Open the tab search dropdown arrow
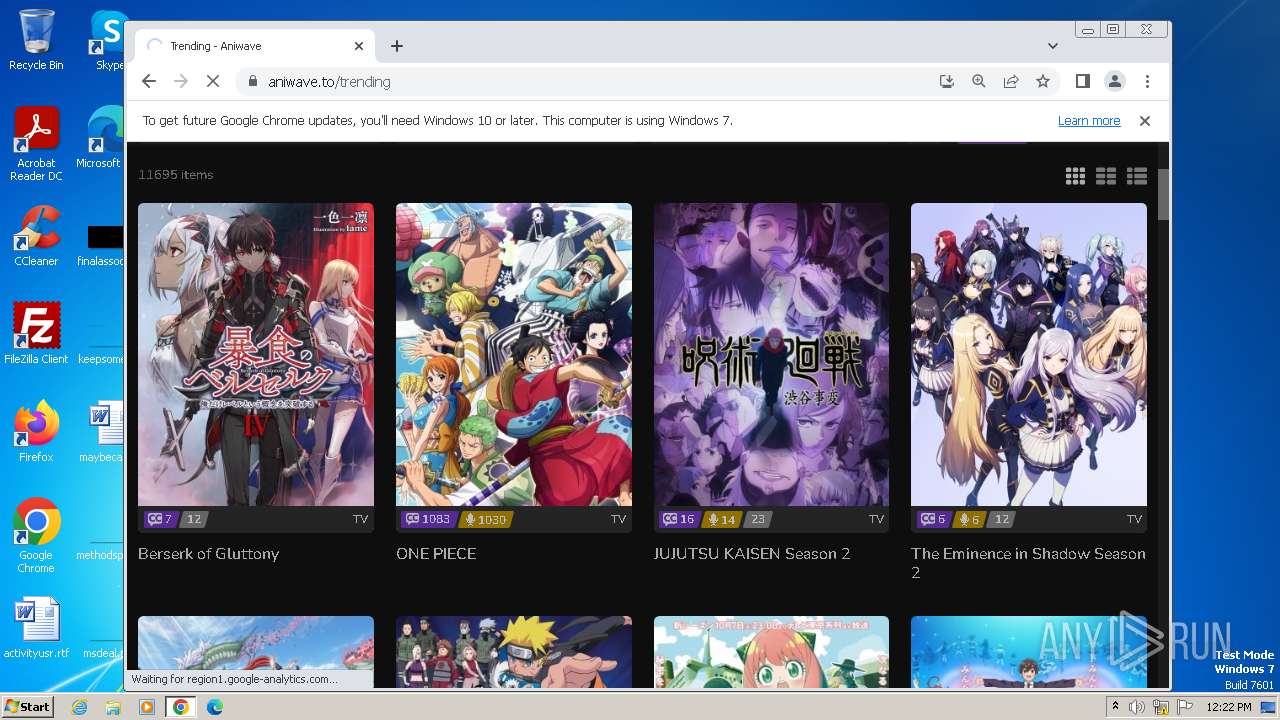This screenshot has width=1280, height=720. [1053, 46]
